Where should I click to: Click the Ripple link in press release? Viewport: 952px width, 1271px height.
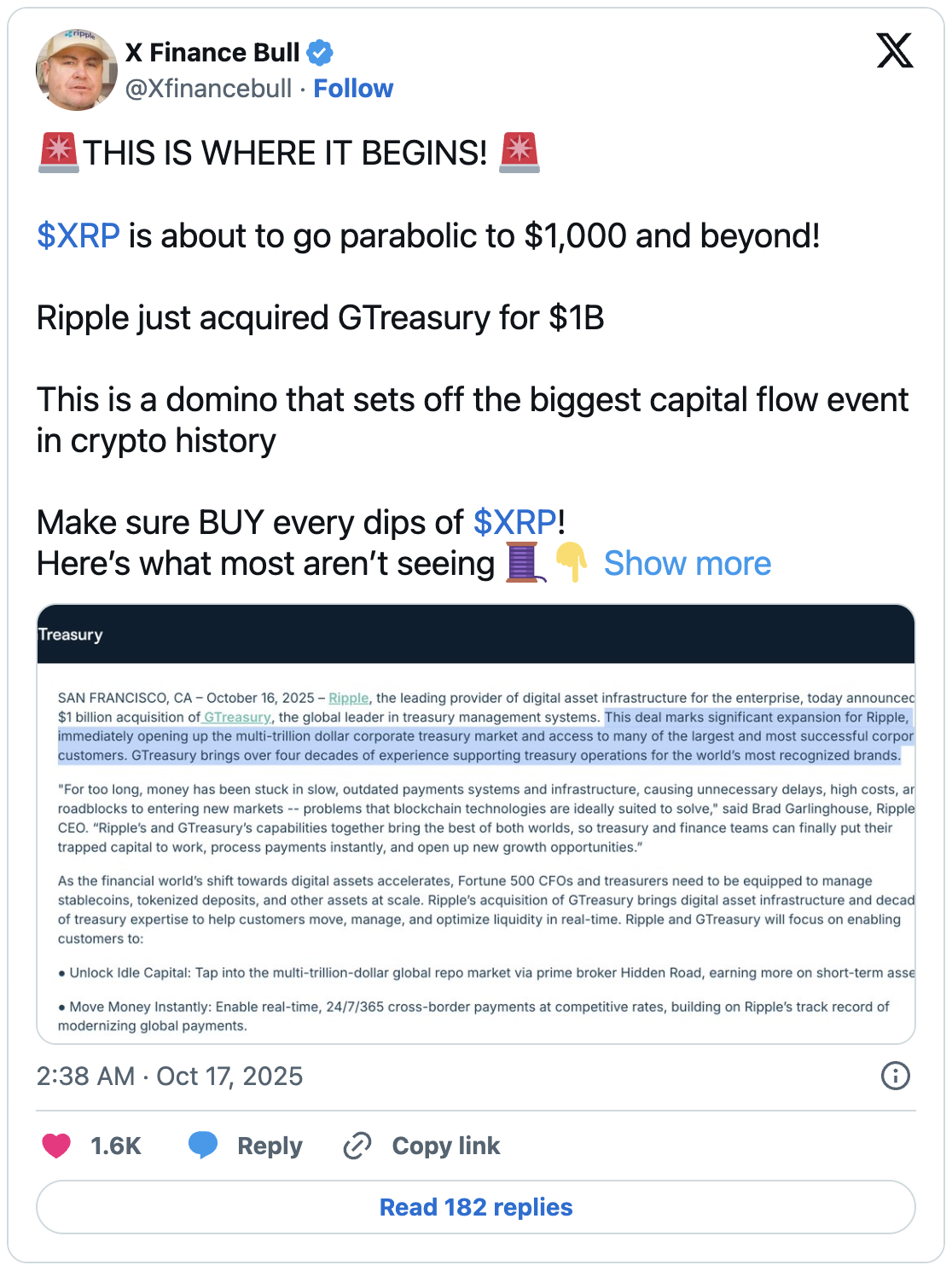coord(349,698)
